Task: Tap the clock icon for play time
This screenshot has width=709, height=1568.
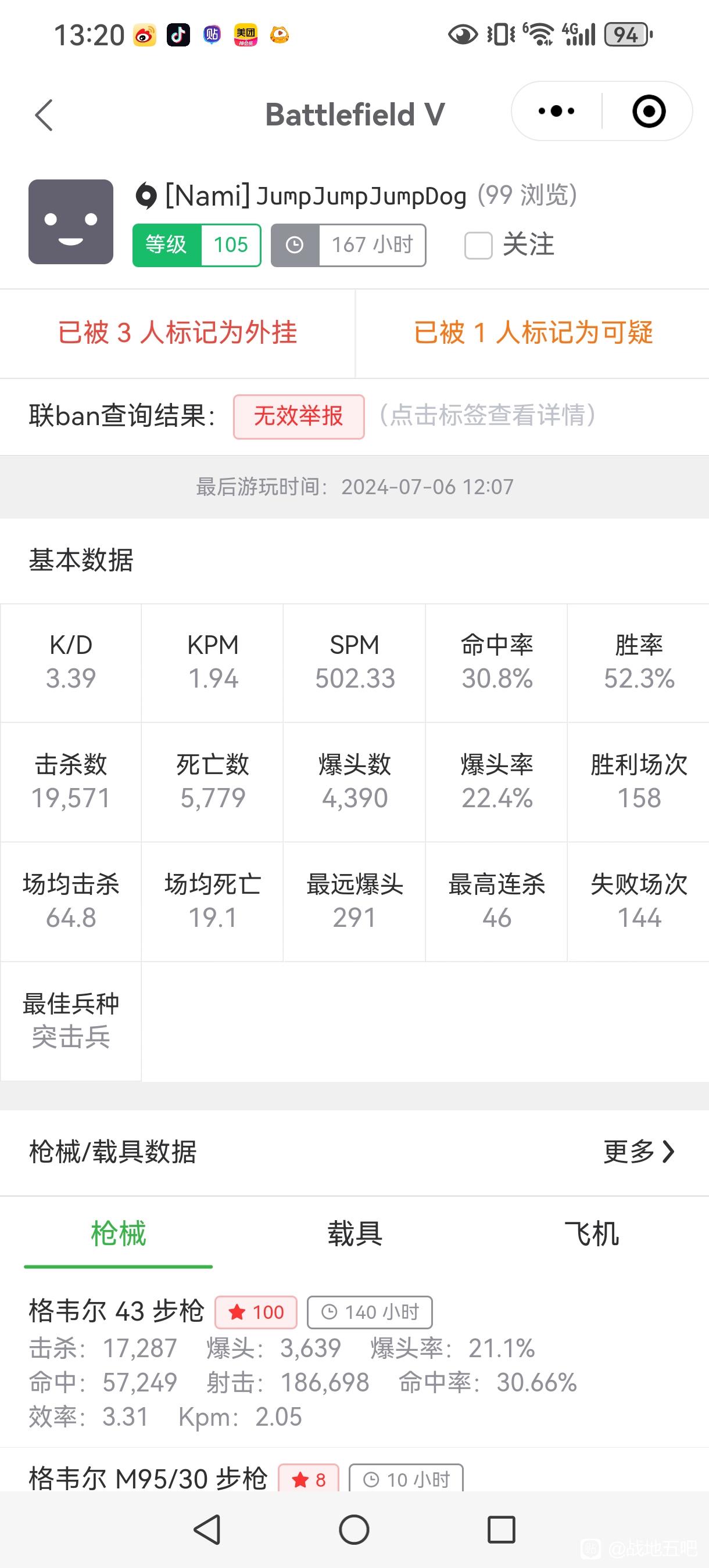Action: (295, 245)
